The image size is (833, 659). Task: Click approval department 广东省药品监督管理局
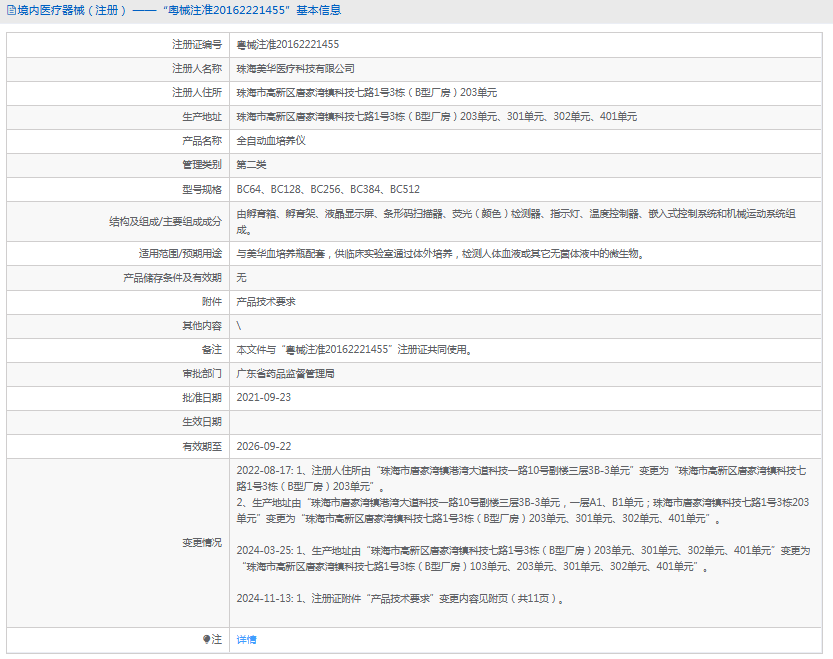point(285,374)
